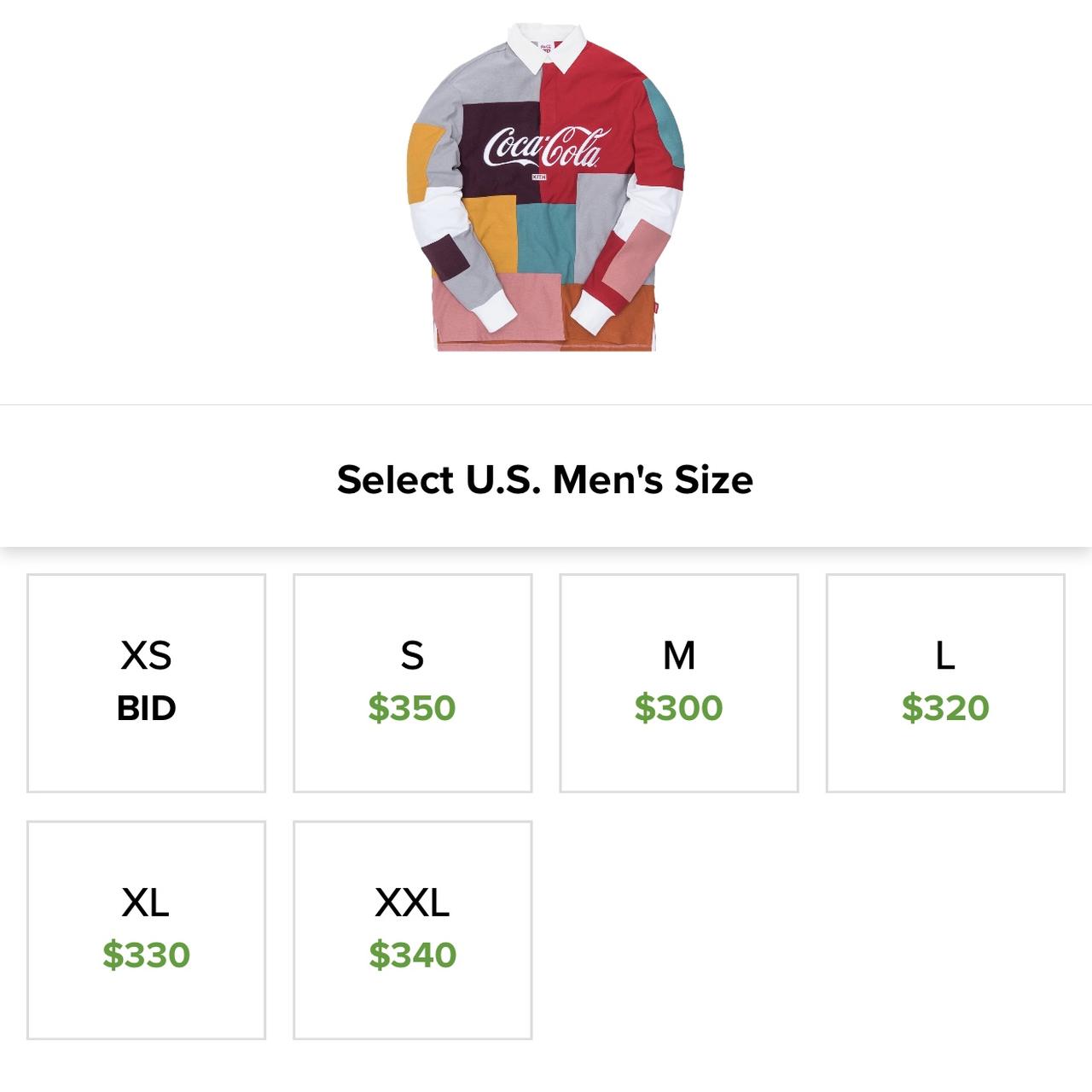Click the $330 price for XL
This screenshot has height=1092, width=1092.
coord(146,955)
